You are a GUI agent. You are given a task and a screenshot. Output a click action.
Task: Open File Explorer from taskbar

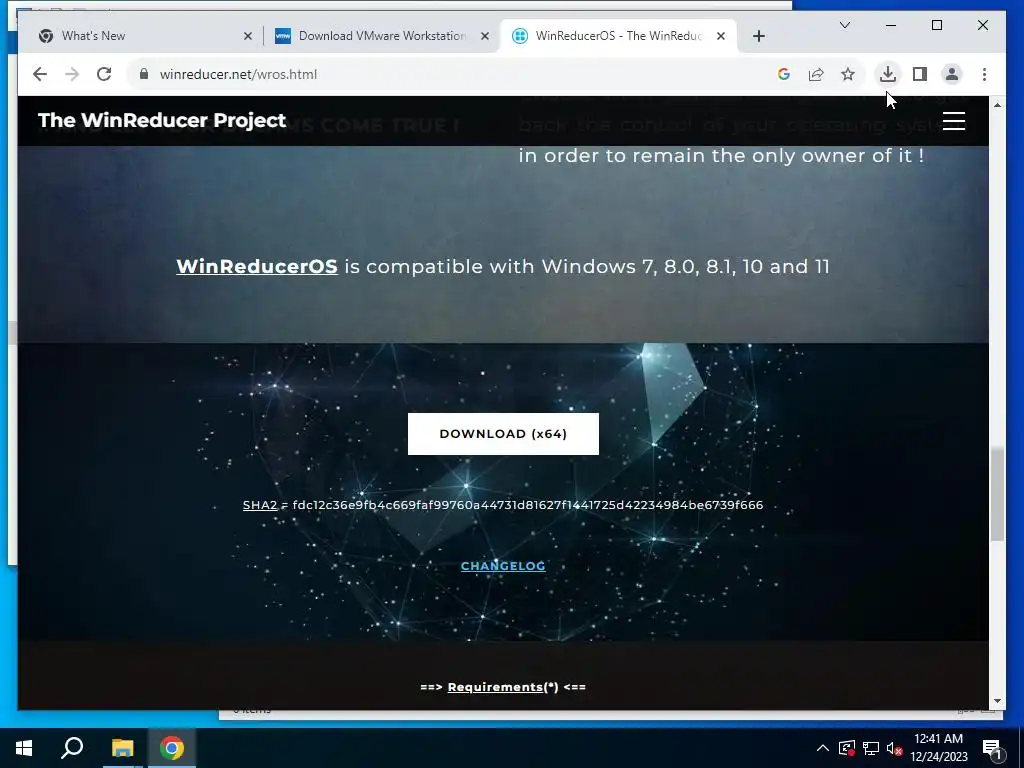122,748
